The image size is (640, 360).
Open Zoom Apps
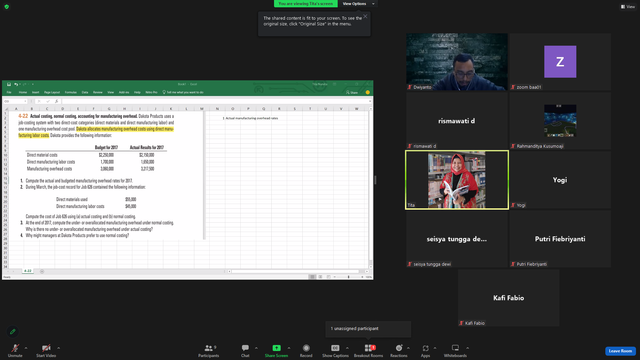pos(425,348)
